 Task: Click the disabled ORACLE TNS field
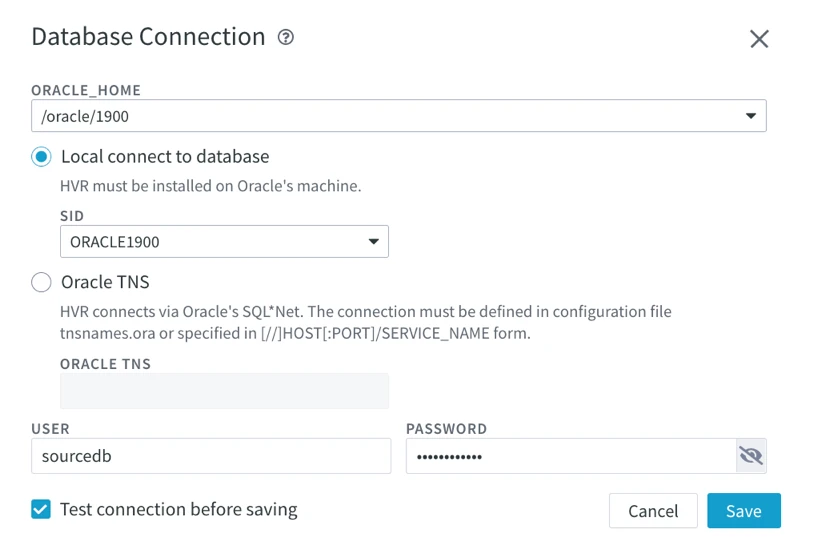click(x=224, y=391)
